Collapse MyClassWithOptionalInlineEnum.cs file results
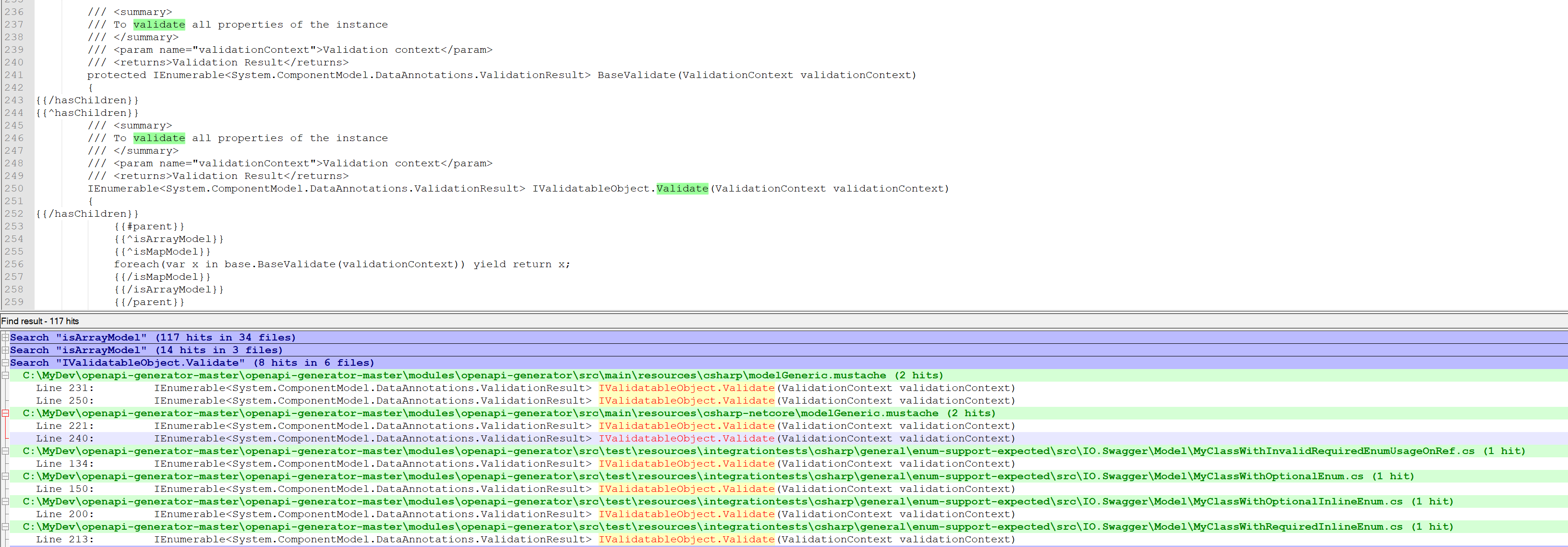The width and height of the screenshot is (1568, 547). 5,501
